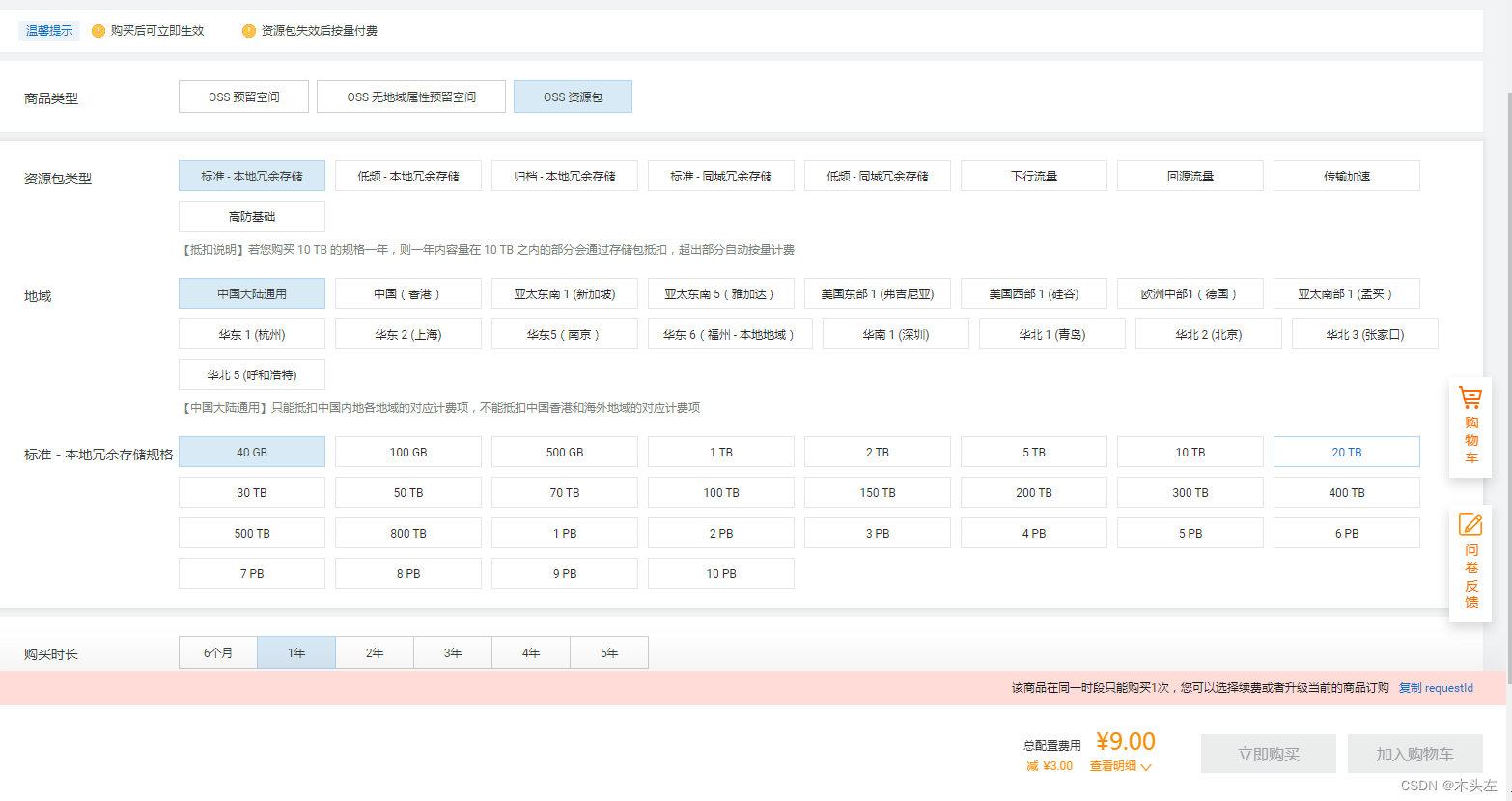Viewport: 1512px width, 801px height.
Task: Click the 减 ¥3.00 discount text
Action: pyautogui.click(x=1050, y=766)
